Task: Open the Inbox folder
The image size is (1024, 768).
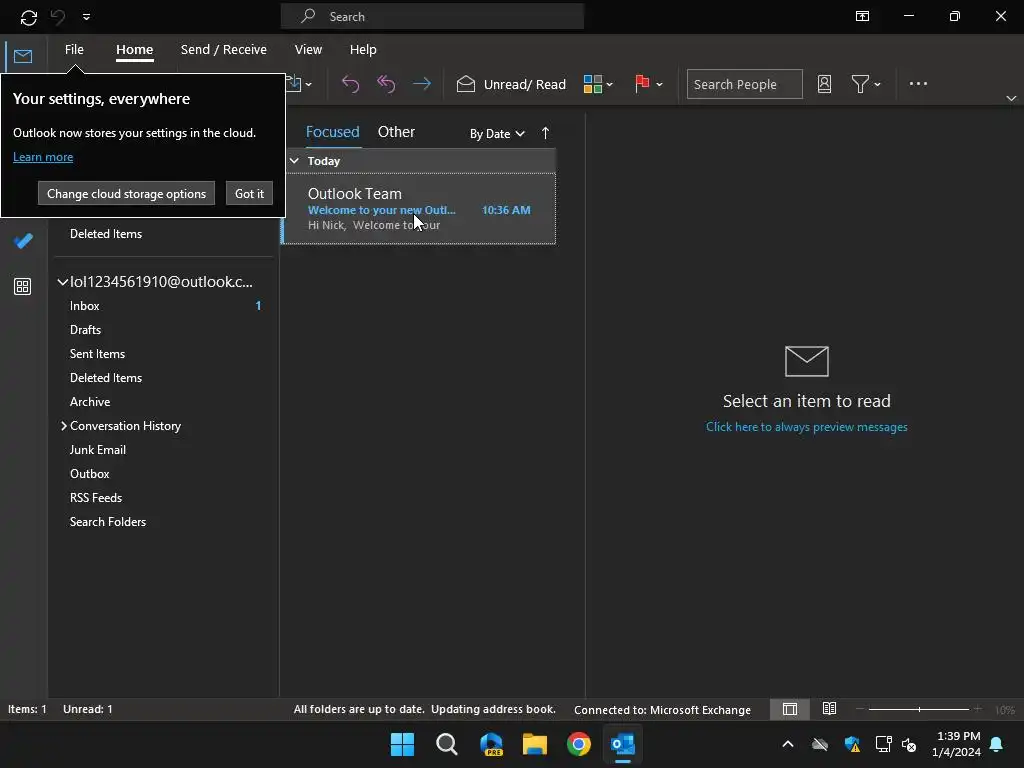Action: [x=85, y=306]
